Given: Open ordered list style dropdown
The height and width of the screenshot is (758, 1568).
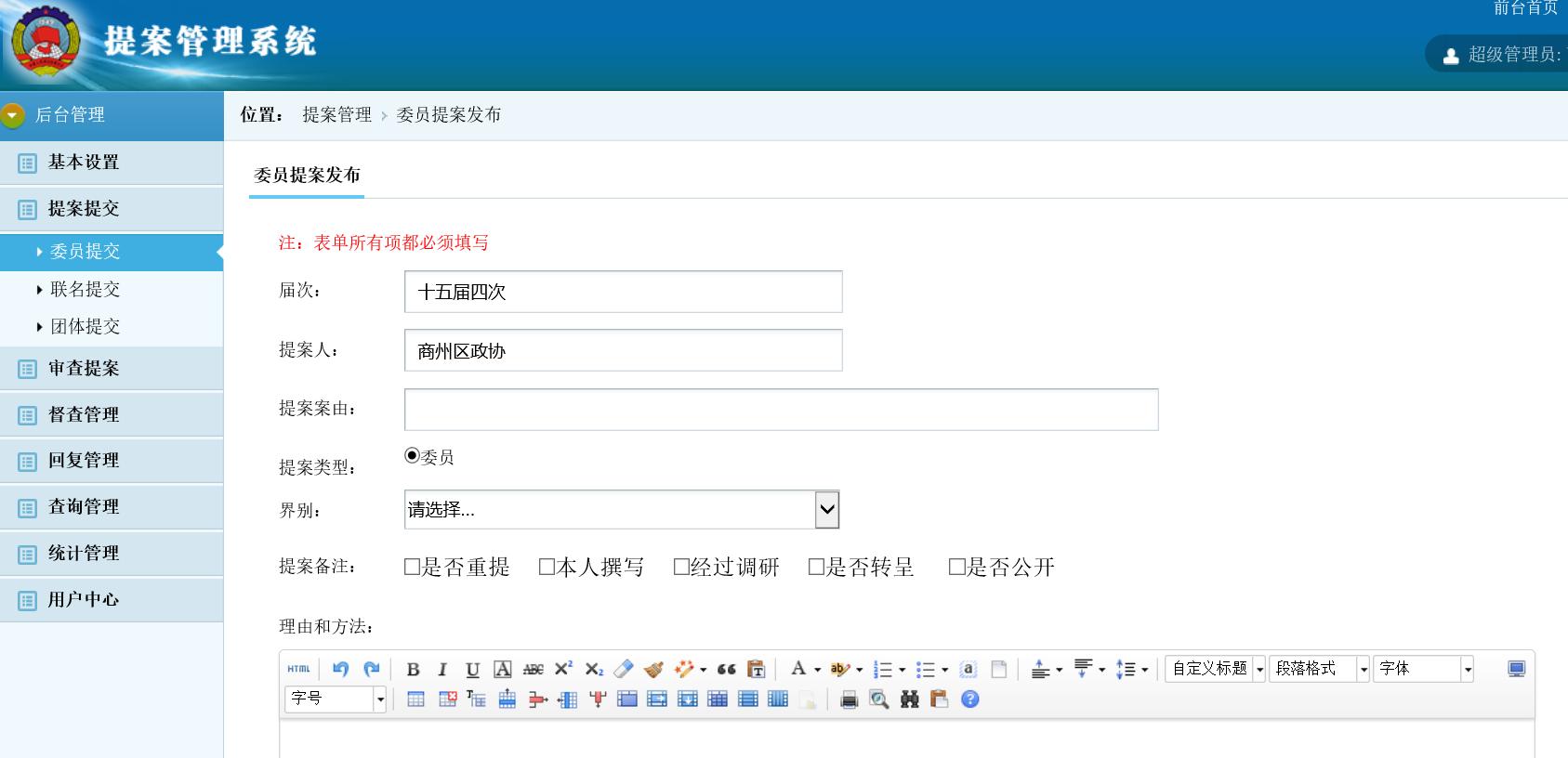Looking at the screenshot, I should point(902,670).
